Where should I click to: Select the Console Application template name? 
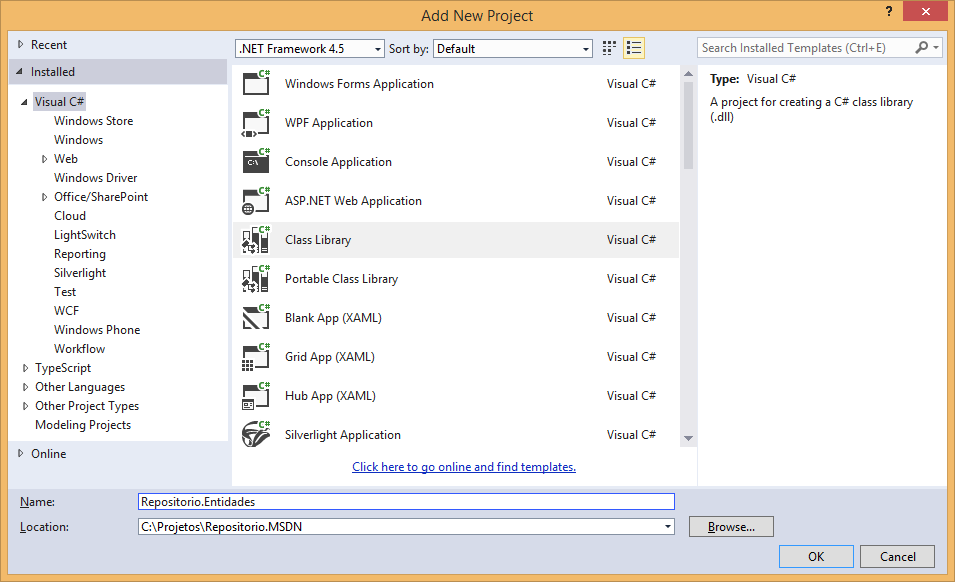[x=339, y=162]
